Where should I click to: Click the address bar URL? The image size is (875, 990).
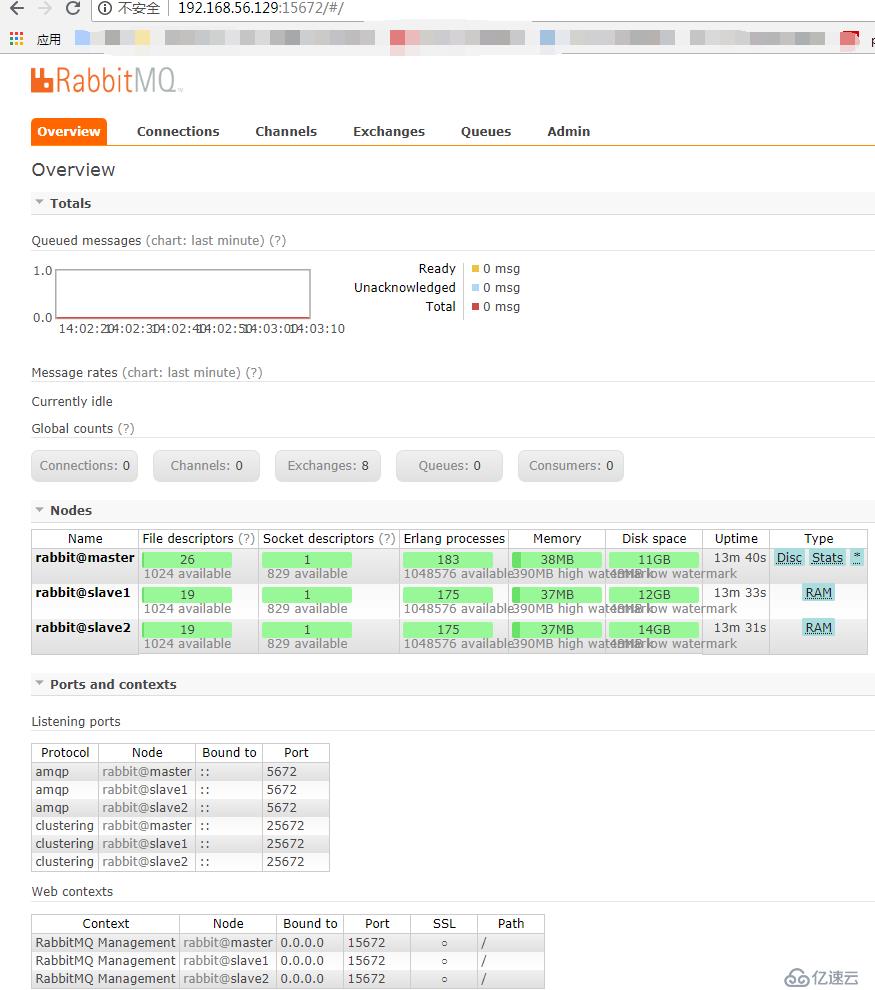click(x=261, y=8)
